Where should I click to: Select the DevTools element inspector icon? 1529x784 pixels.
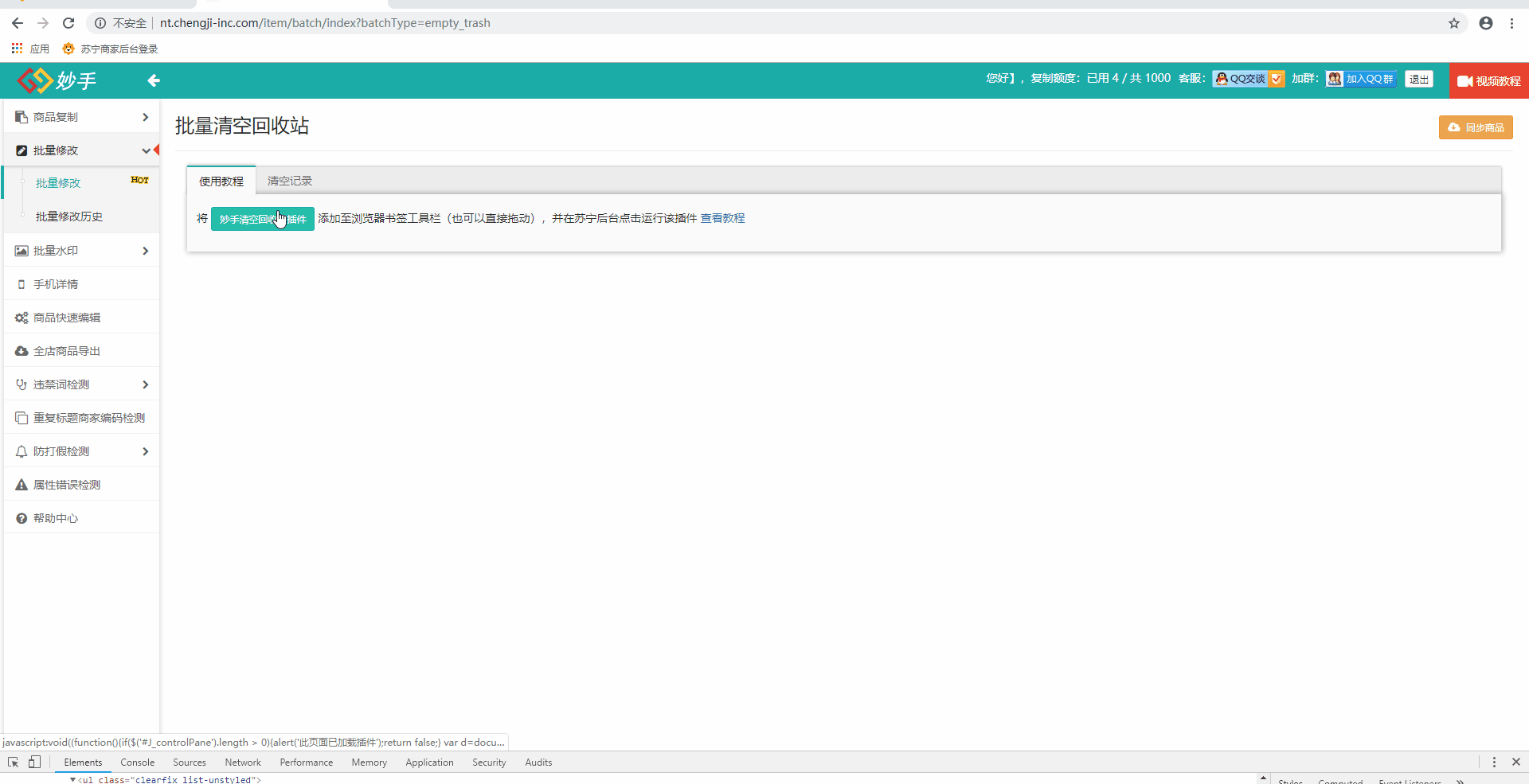point(14,762)
